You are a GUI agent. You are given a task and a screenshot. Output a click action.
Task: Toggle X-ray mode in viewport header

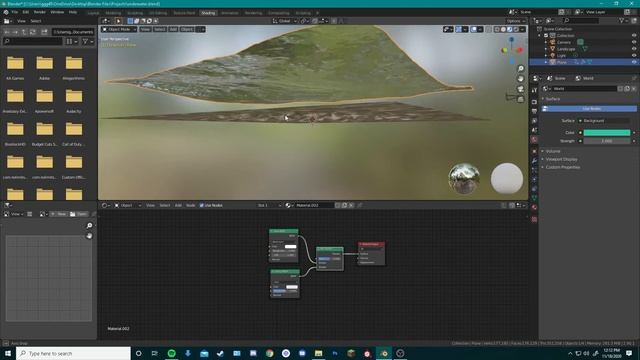[x=489, y=29]
